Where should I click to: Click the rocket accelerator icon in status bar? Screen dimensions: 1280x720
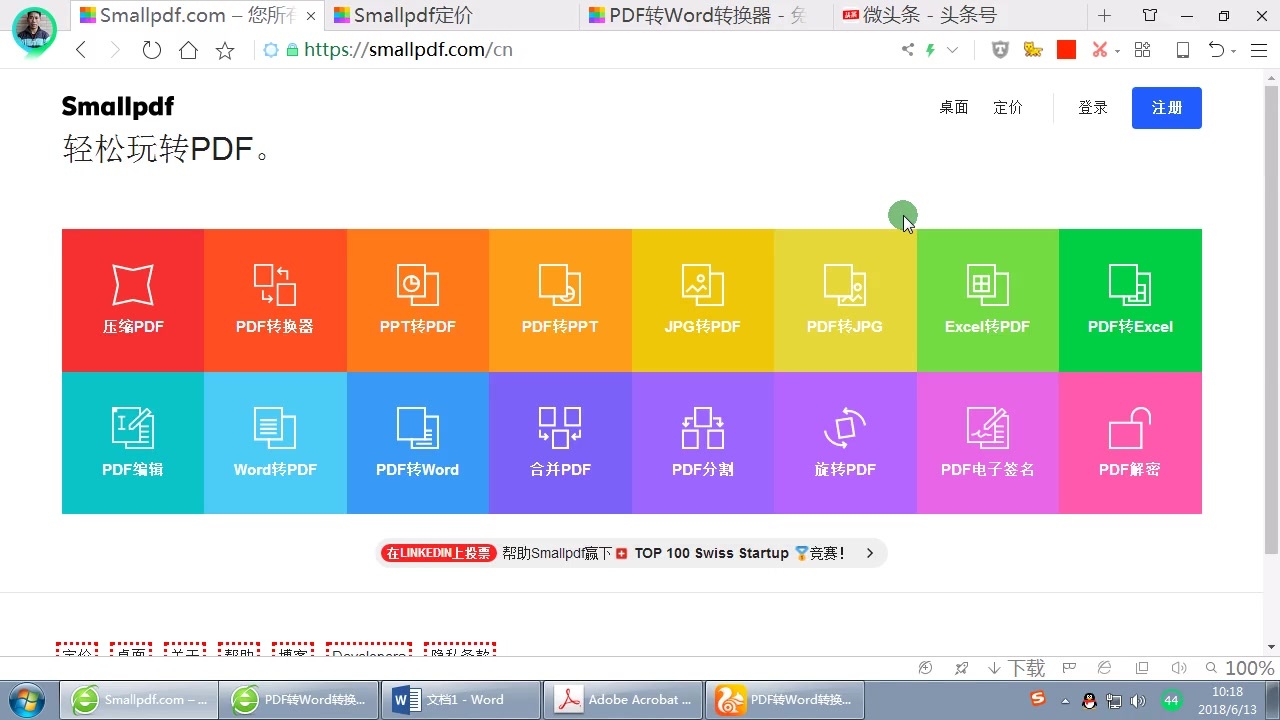point(961,668)
